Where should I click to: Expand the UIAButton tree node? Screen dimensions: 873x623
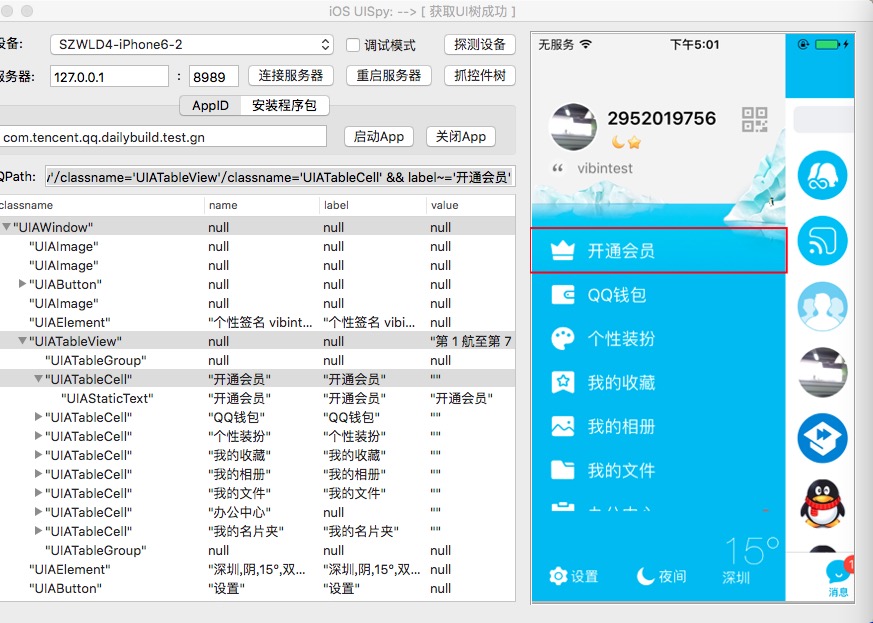pos(22,284)
